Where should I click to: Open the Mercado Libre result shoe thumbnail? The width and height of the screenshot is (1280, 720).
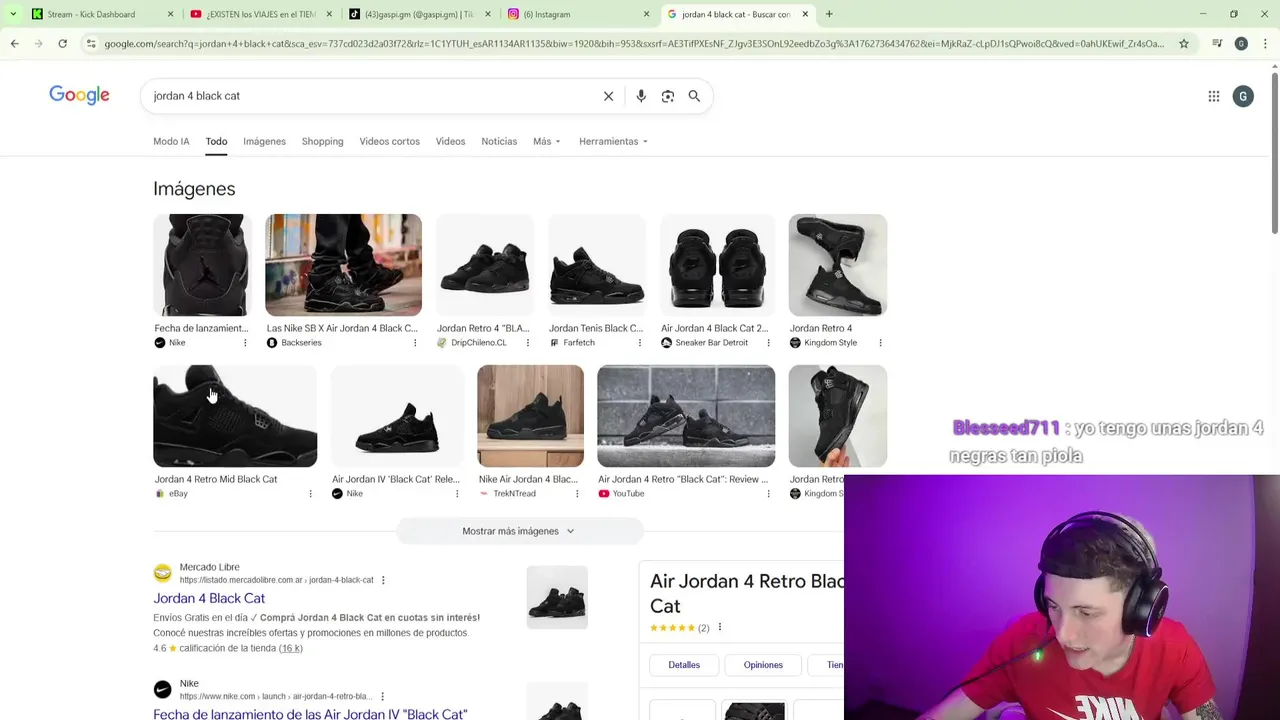tap(557, 597)
